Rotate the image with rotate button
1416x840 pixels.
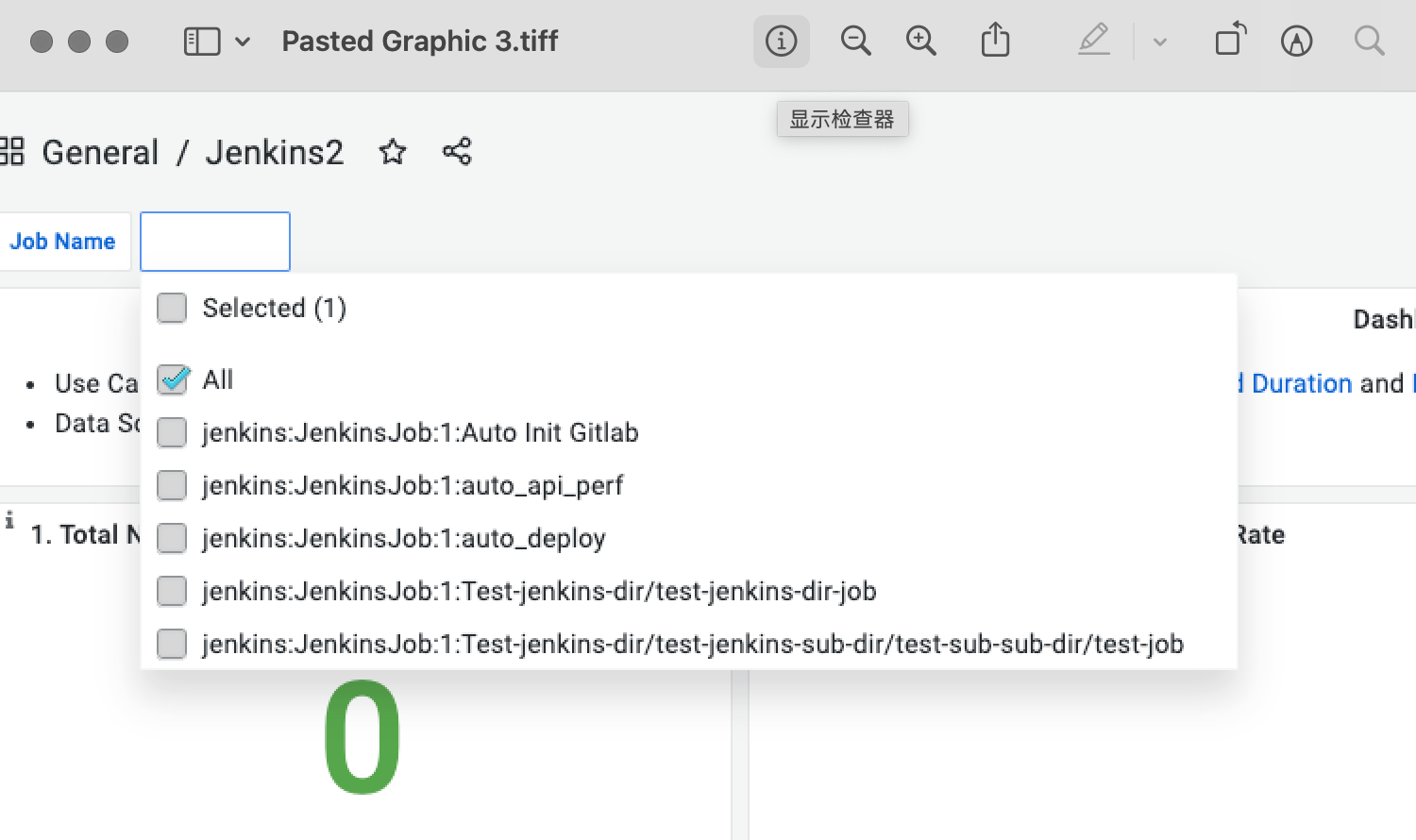[x=1231, y=40]
